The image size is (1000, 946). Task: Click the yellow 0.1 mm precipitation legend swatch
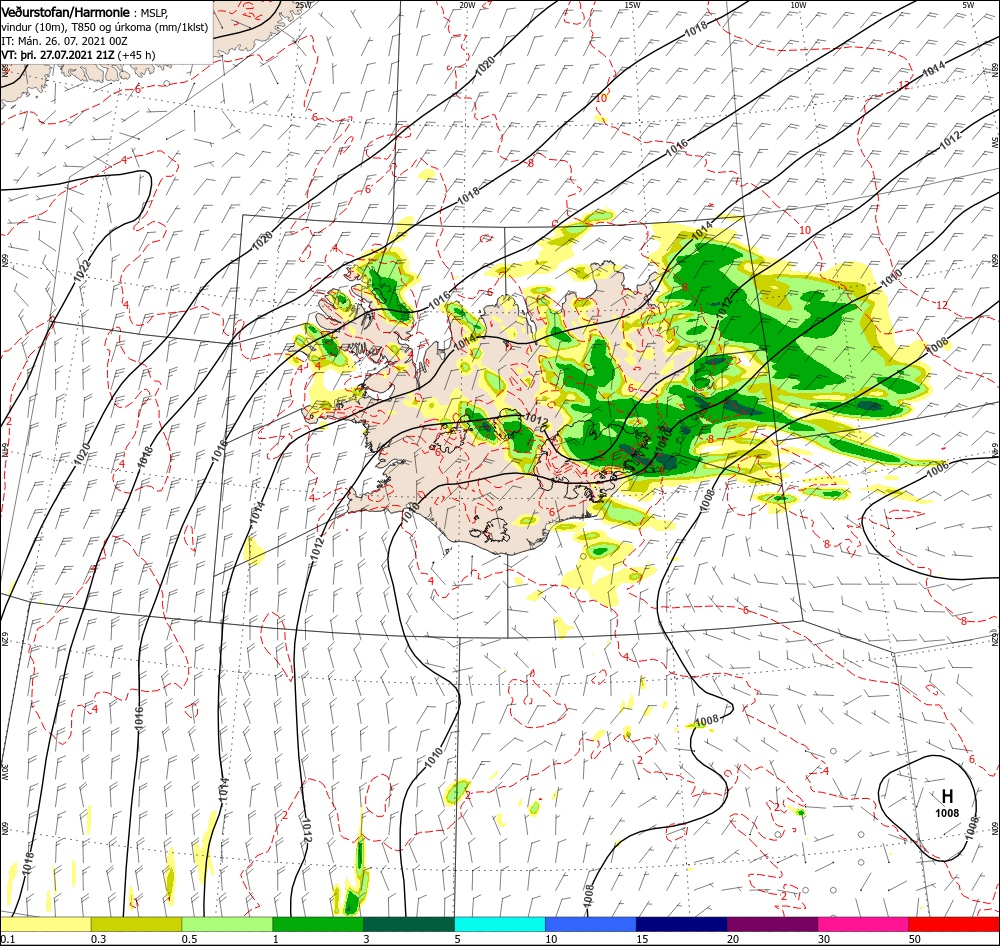[45, 924]
